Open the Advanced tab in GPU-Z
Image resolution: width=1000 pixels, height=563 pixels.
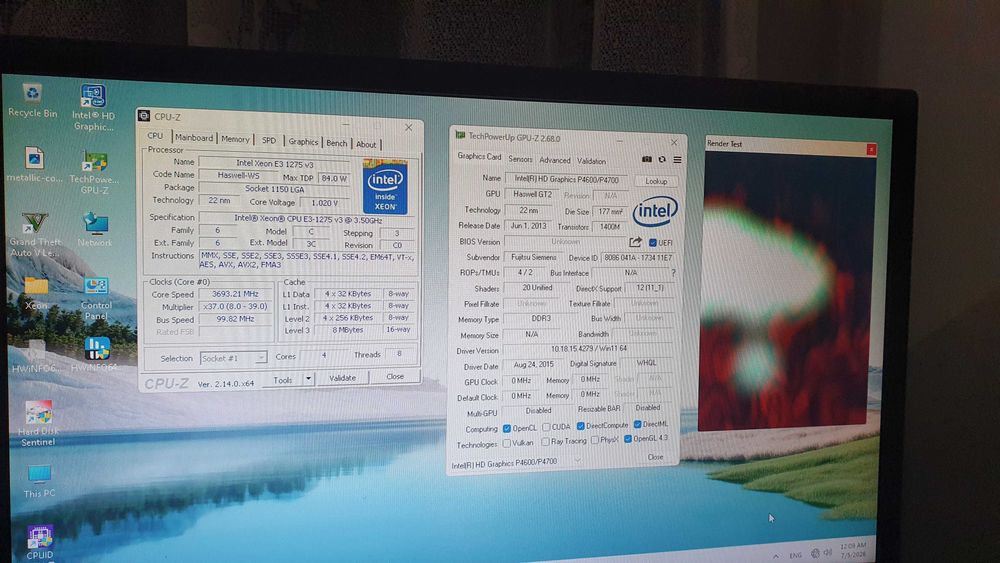pos(555,160)
